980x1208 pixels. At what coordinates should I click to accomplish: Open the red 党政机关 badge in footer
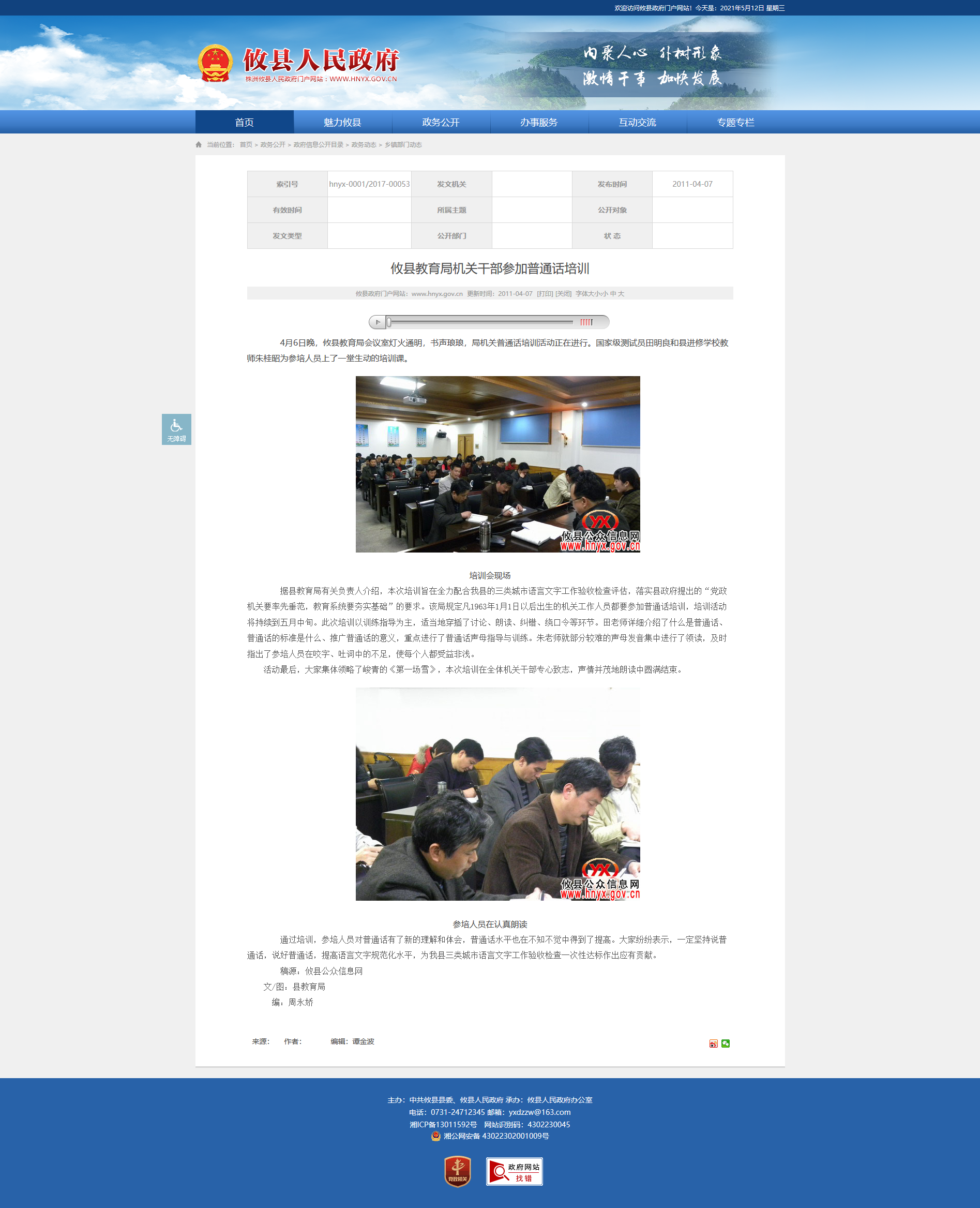click(x=457, y=1171)
